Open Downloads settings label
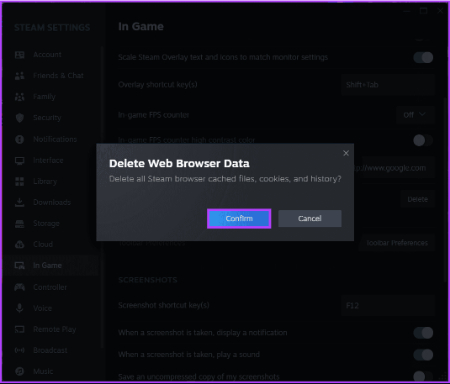Screen dimensions: 450x384 (x=52, y=202)
